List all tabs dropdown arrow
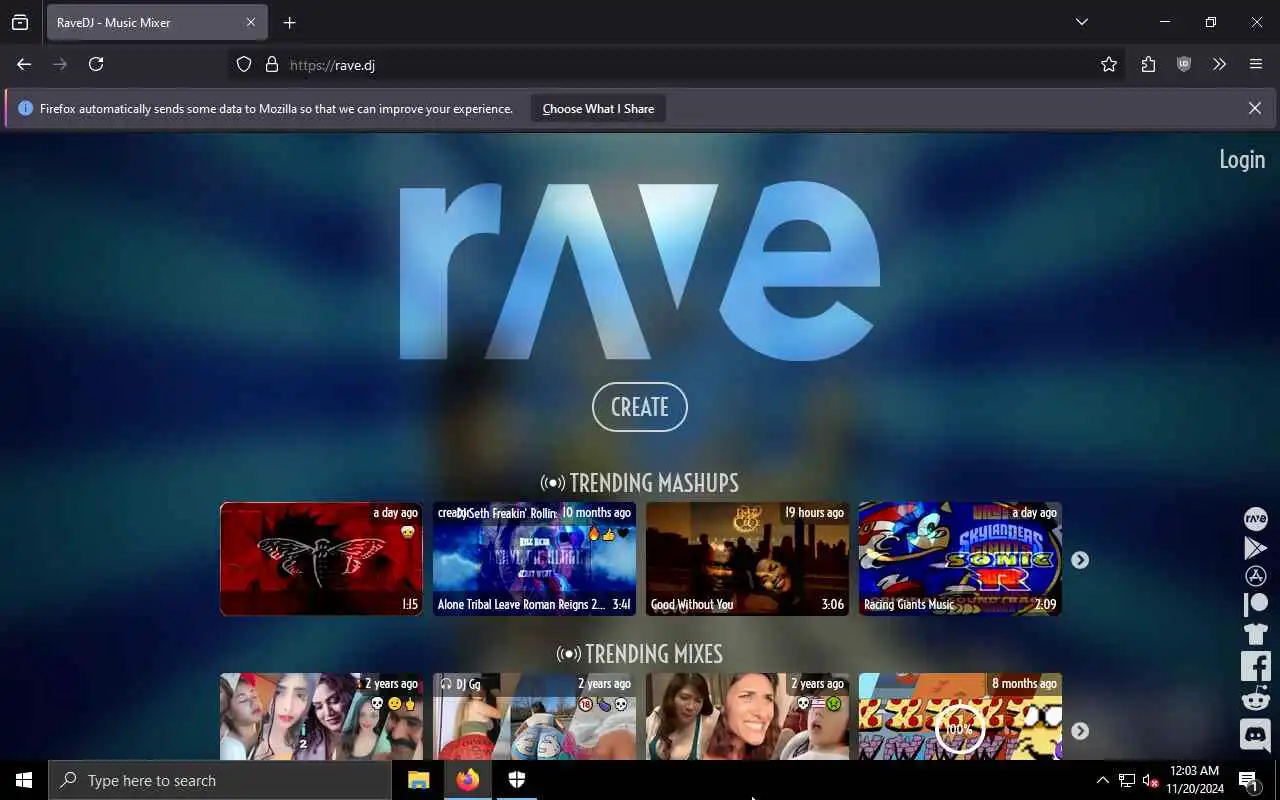Screen dimensions: 1280x800 click(1082, 22)
